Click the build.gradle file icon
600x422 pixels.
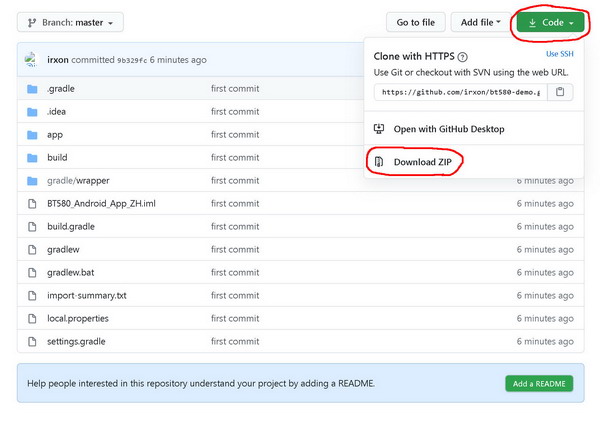coord(32,226)
